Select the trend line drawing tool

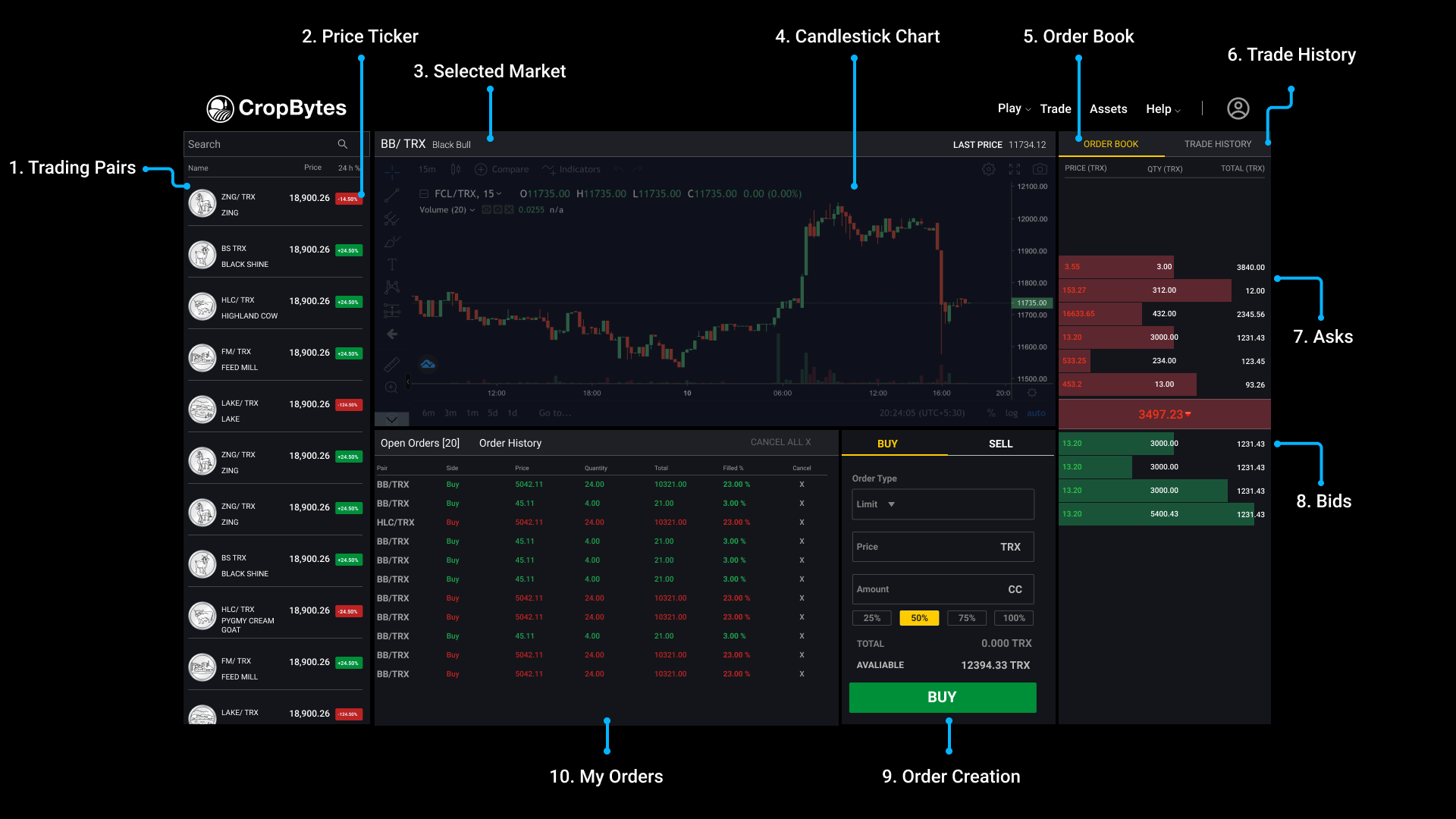click(x=391, y=196)
